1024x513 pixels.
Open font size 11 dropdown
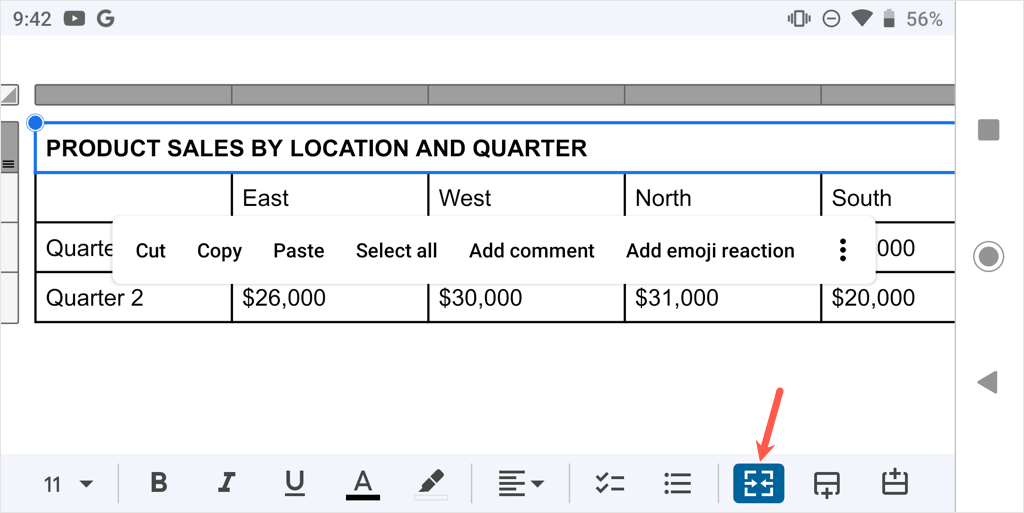point(68,484)
